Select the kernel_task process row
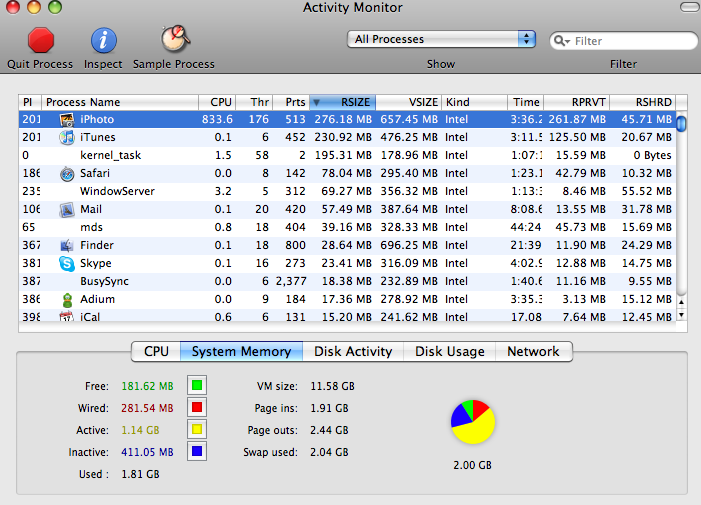 point(347,156)
